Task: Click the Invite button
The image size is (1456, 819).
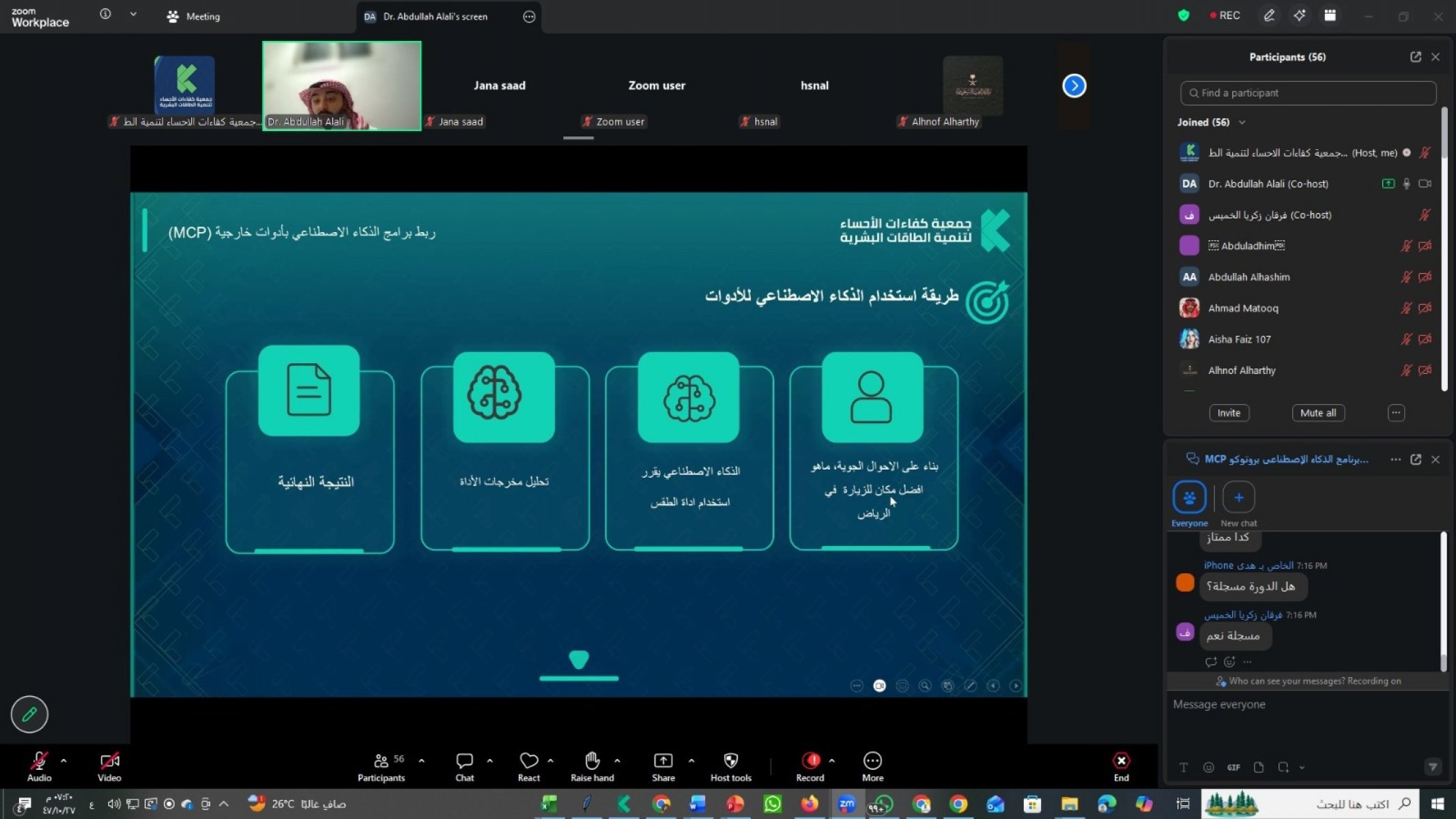Action: tap(1229, 413)
